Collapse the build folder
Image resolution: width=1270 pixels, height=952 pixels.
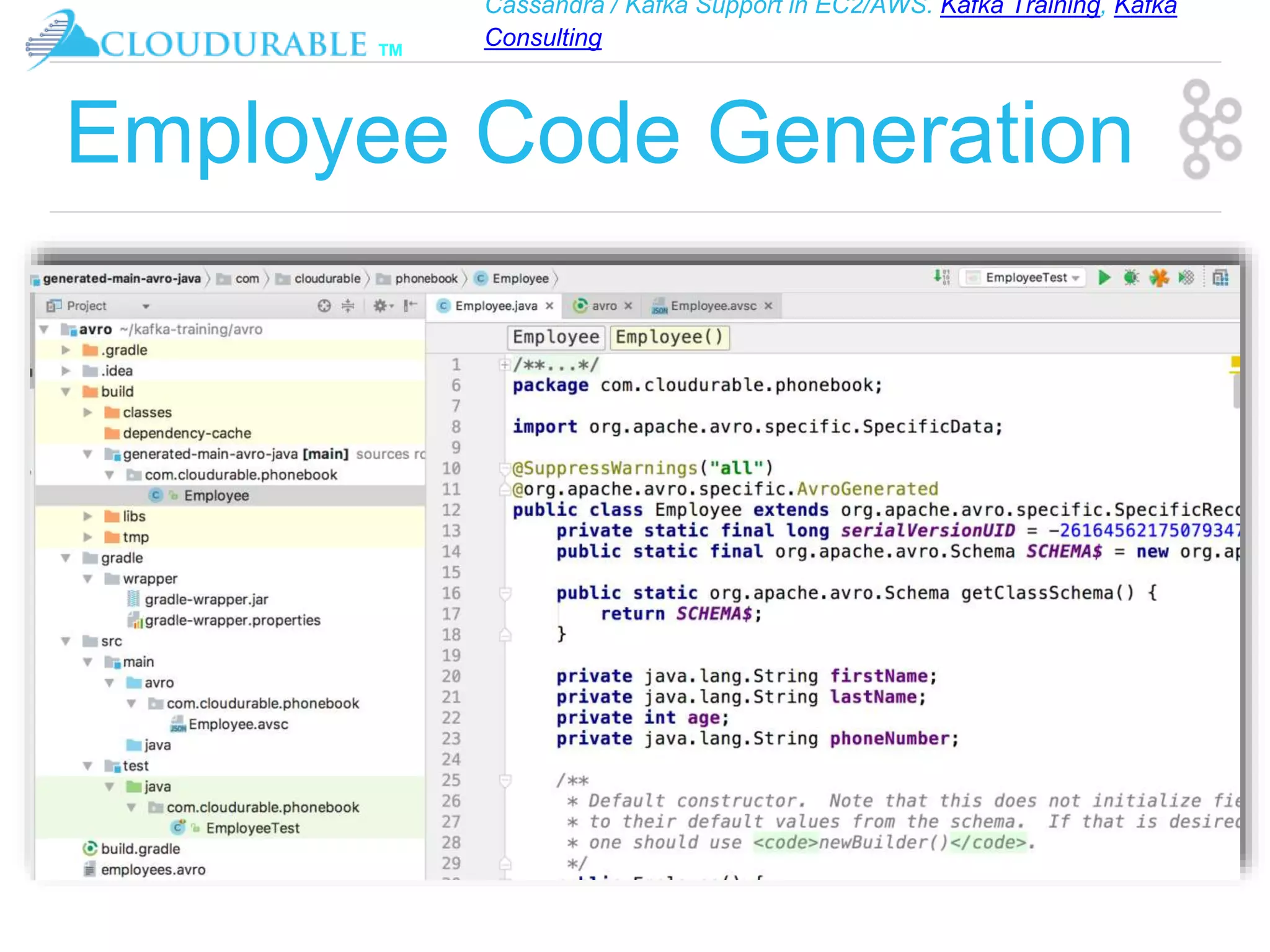pos(66,392)
